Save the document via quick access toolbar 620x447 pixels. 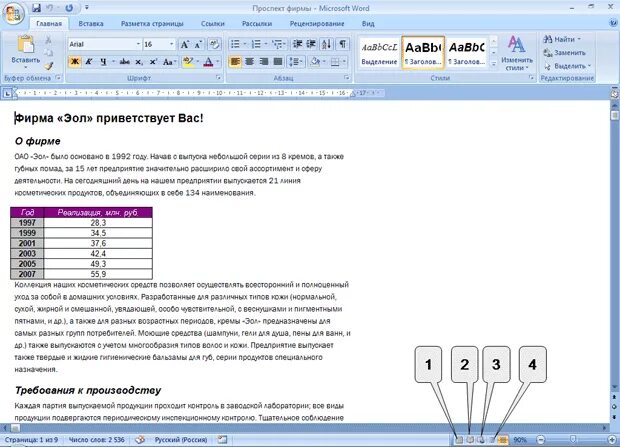coord(36,8)
